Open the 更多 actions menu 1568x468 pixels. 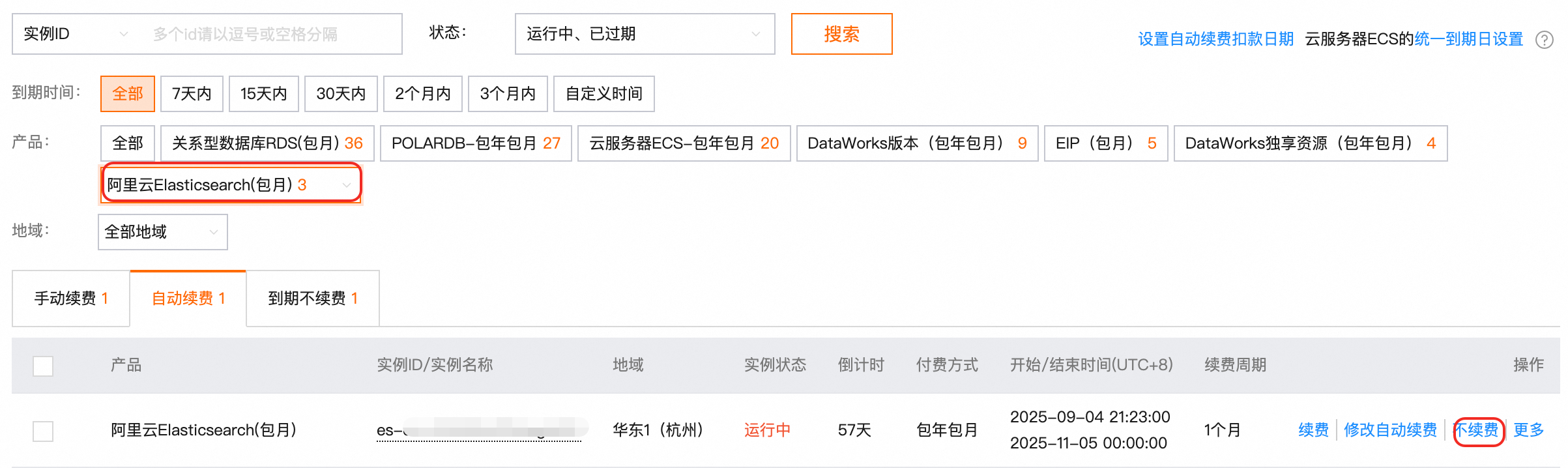(1528, 430)
